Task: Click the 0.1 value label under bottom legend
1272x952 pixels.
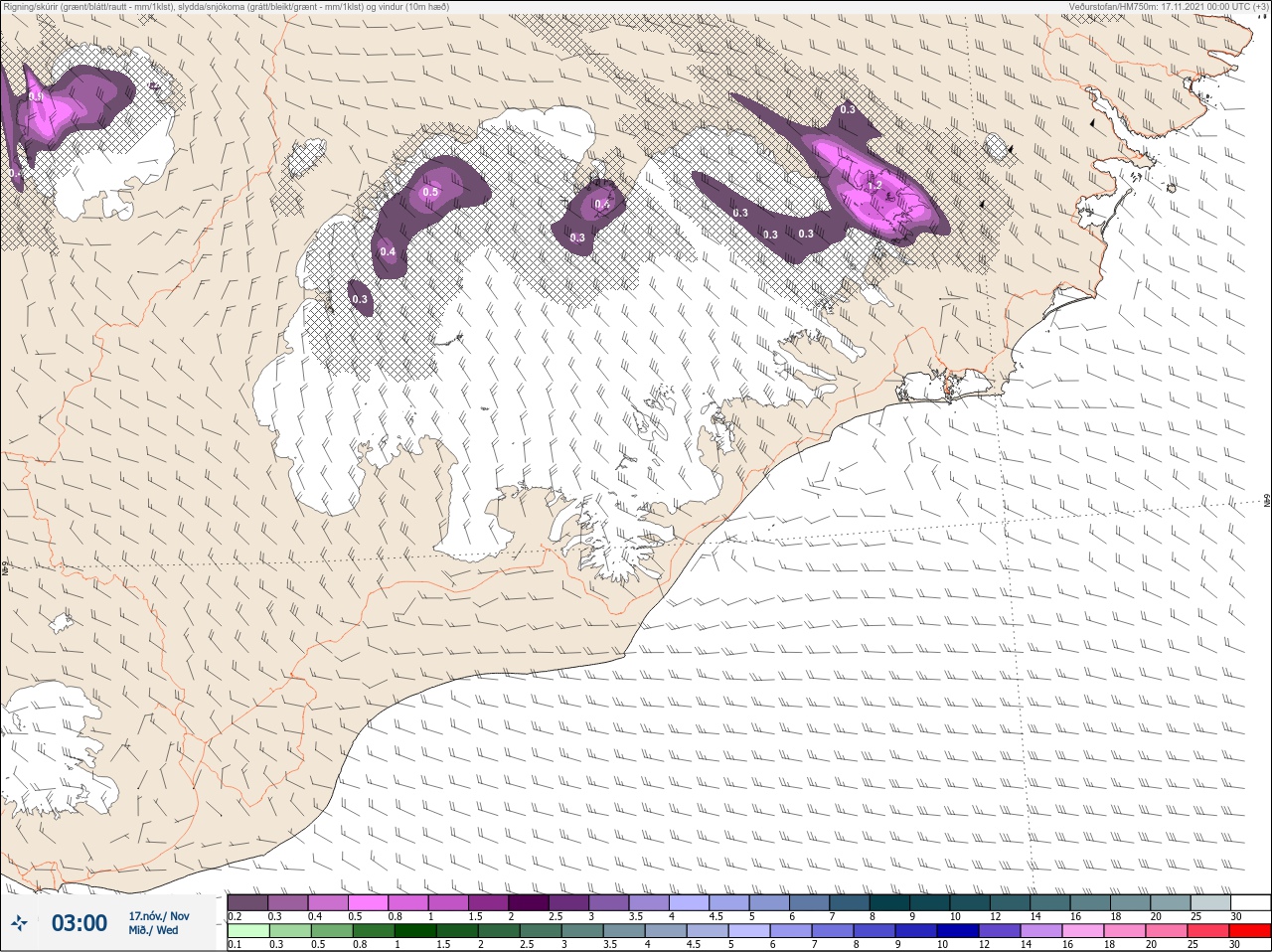Action: [235, 945]
